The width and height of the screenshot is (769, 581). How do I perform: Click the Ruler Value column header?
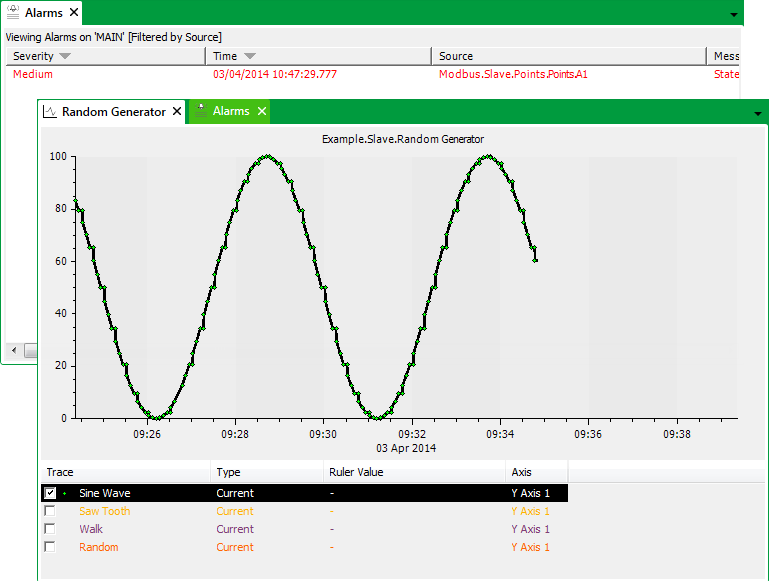pyautogui.click(x=356, y=472)
